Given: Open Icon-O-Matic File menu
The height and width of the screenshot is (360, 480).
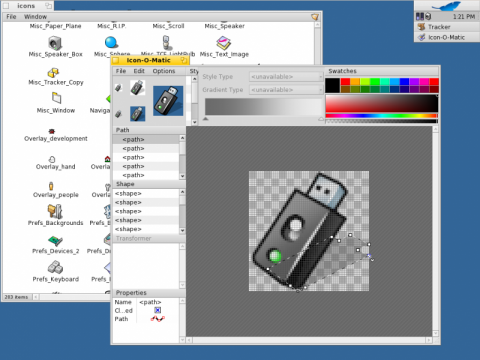Looking at the screenshot, I should tap(121, 71).
